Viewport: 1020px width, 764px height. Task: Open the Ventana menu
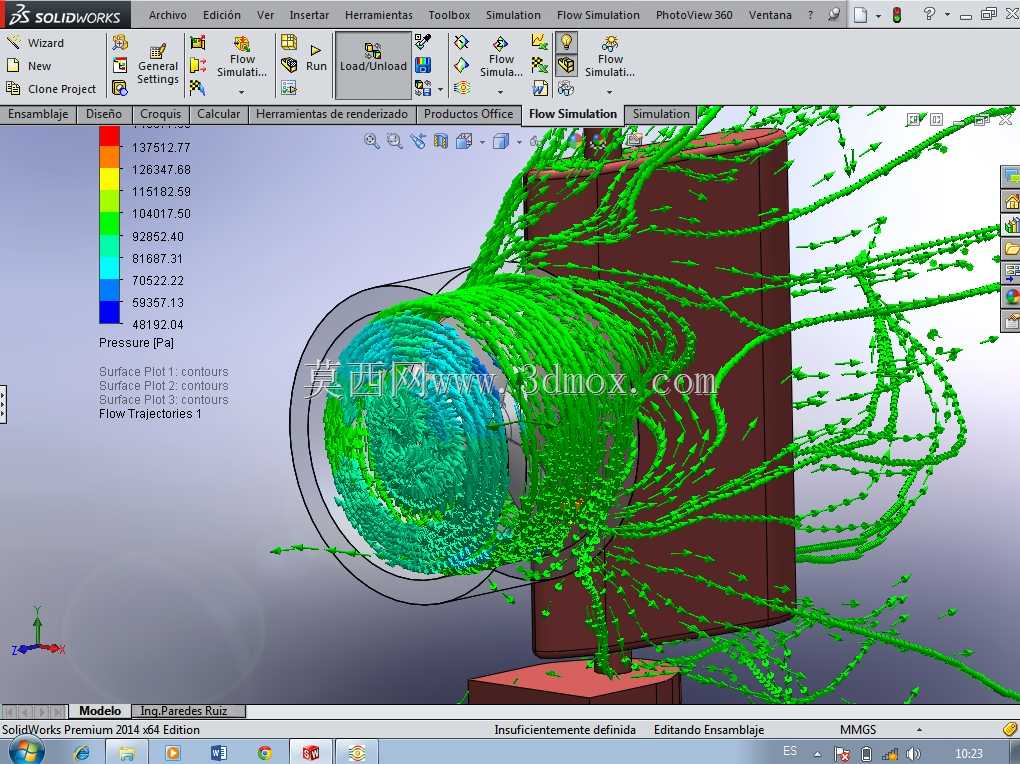[x=770, y=15]
